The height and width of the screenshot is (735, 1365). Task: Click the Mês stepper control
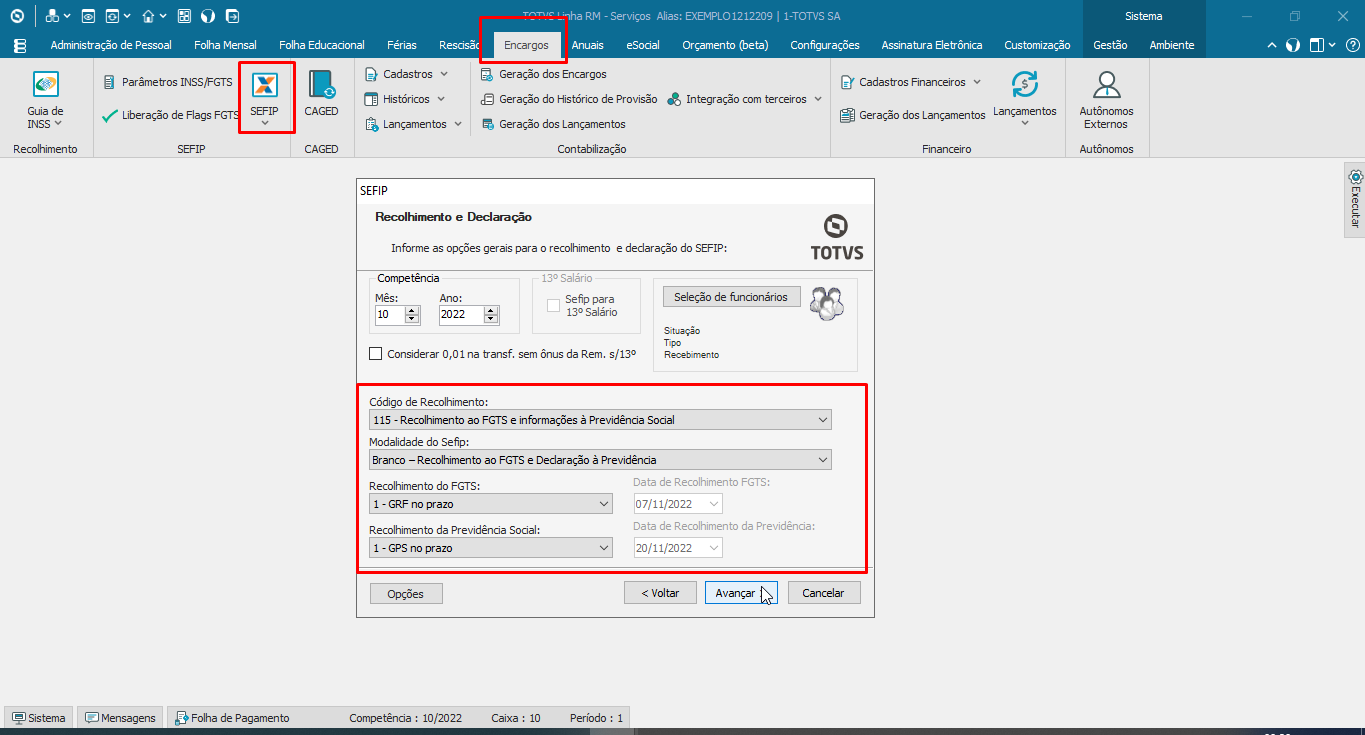click(412, 314)
